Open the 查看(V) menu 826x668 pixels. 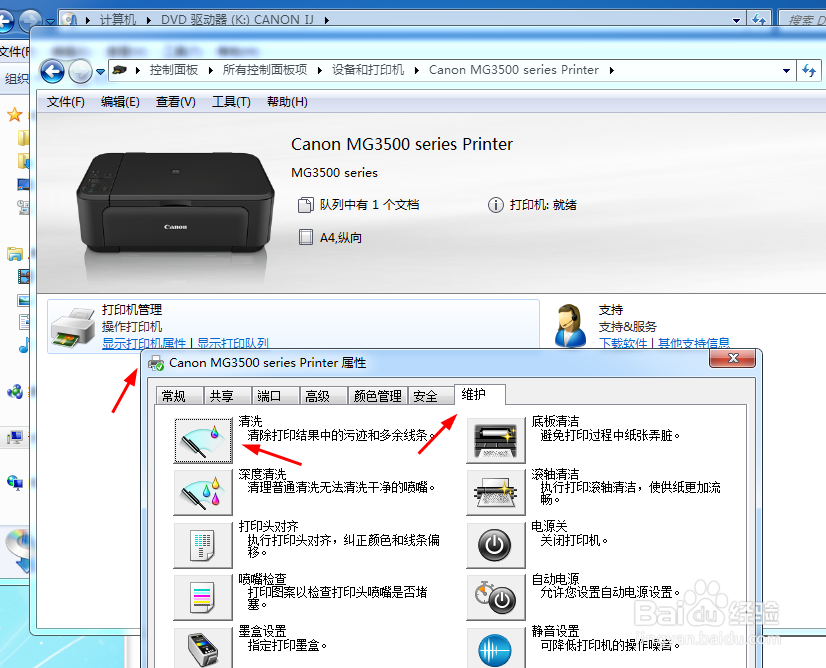pyautogui.click(x=175, y=102)
